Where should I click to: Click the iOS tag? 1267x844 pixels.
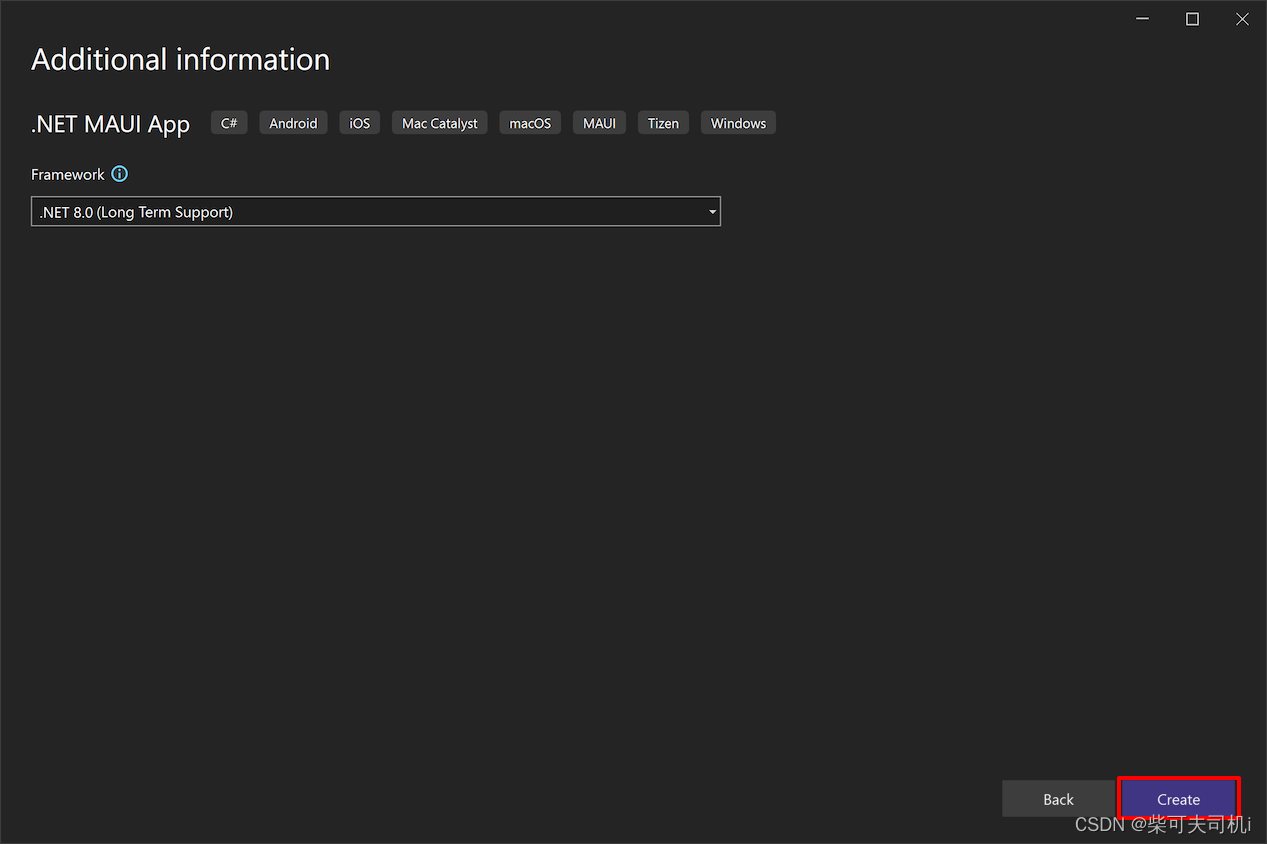pyautogui.click(x=359, y=123)
